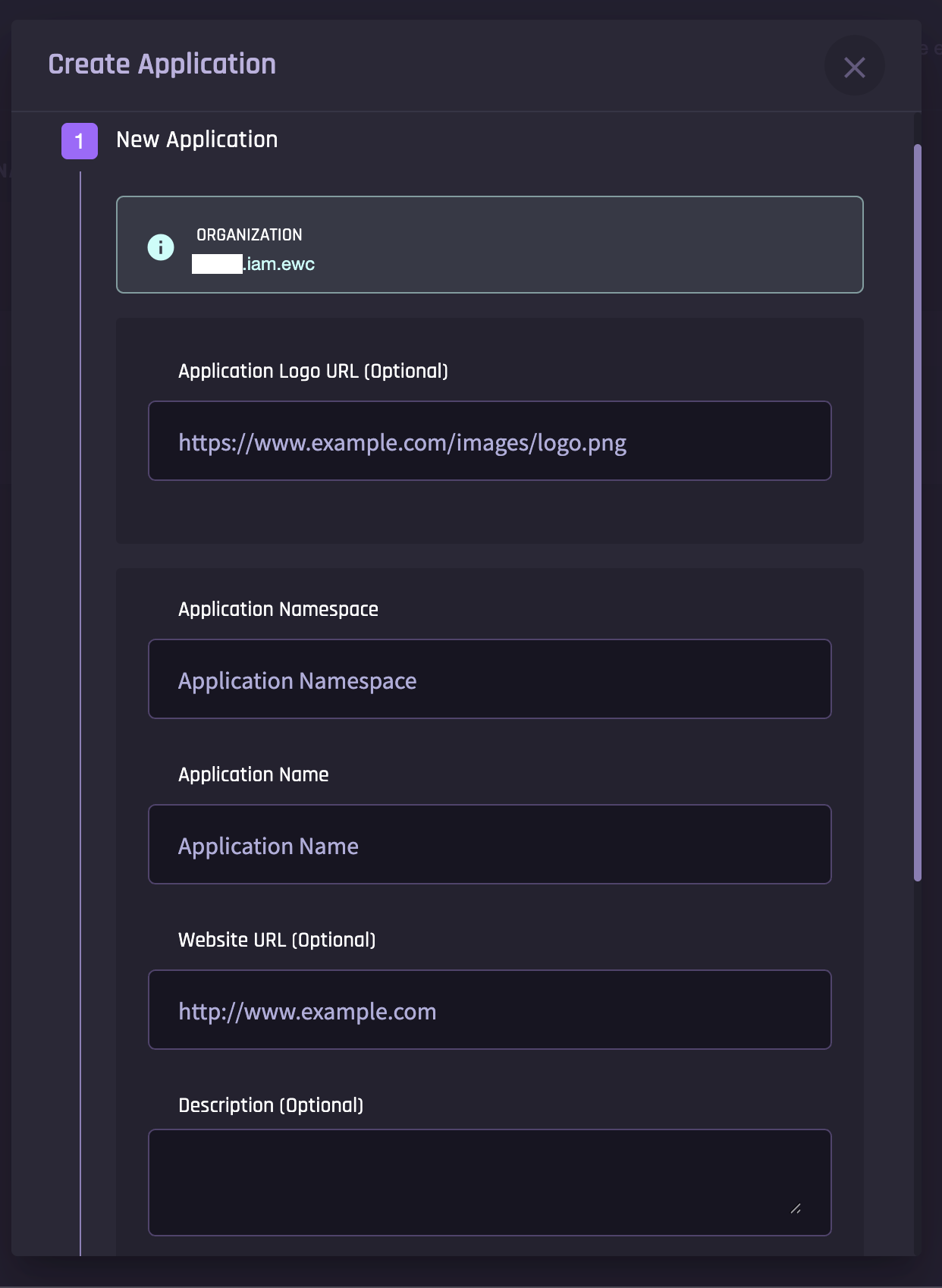Focus the Website URL input field
The height and width of the screenshot is (1288, 942).
tap(489, 1010)
